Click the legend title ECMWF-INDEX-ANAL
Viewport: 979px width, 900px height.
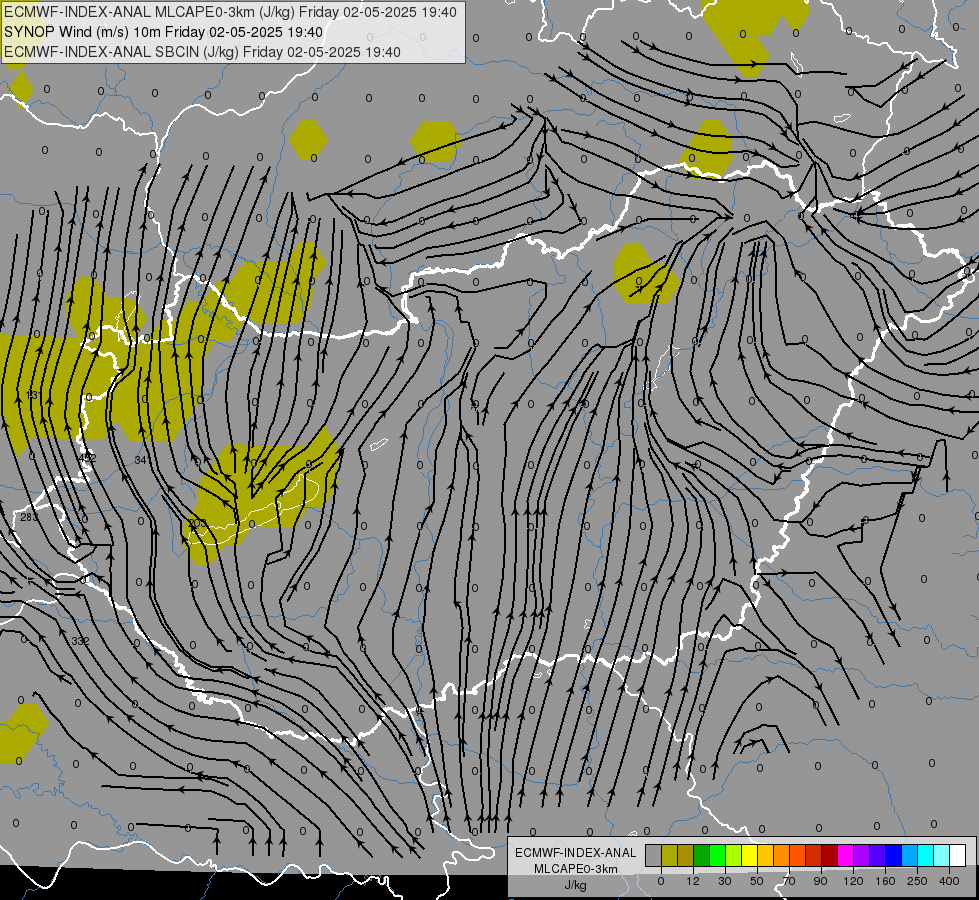pos(575,853)
